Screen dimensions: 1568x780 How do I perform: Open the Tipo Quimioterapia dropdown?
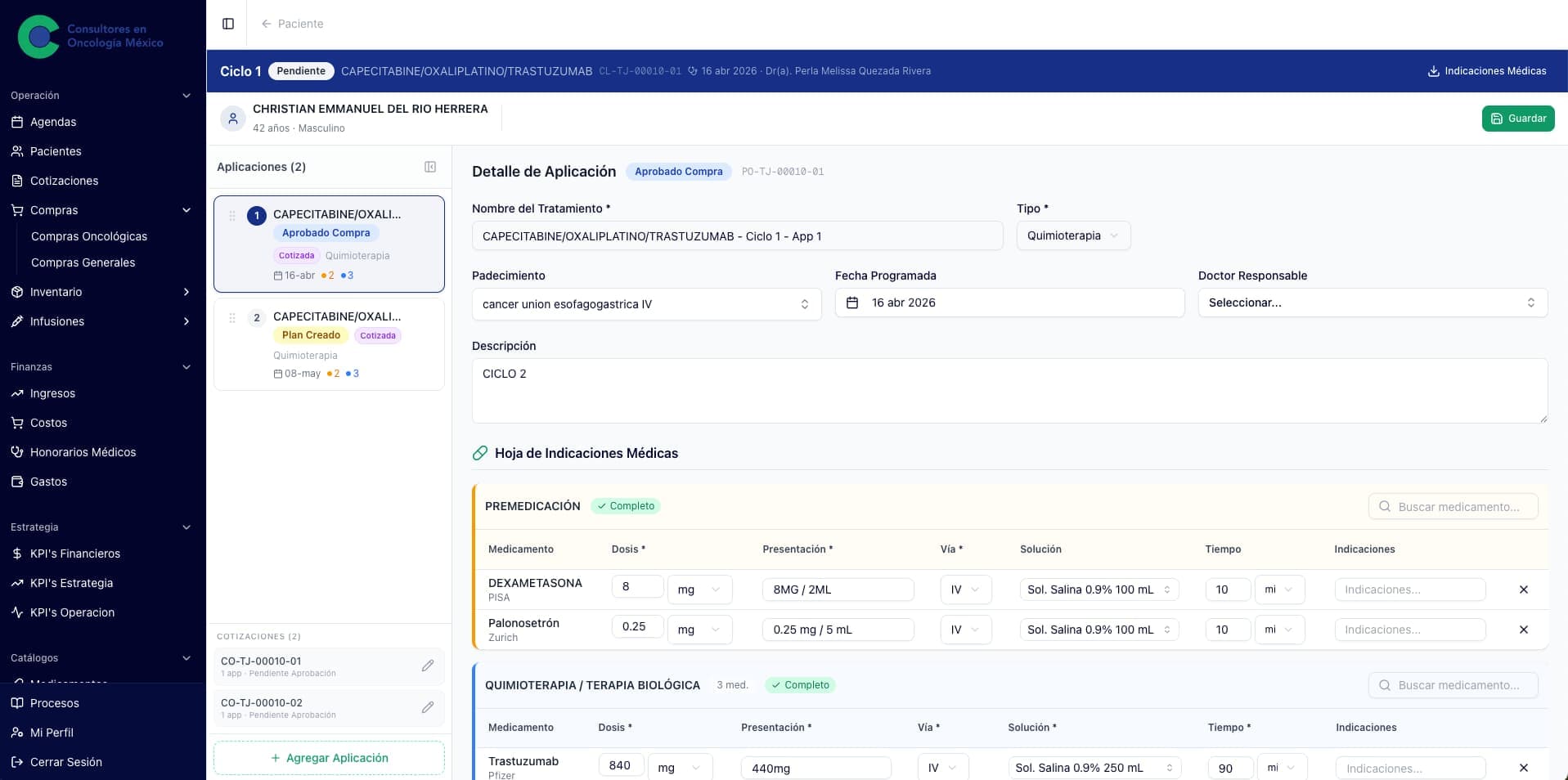(x=1073, y=235)
